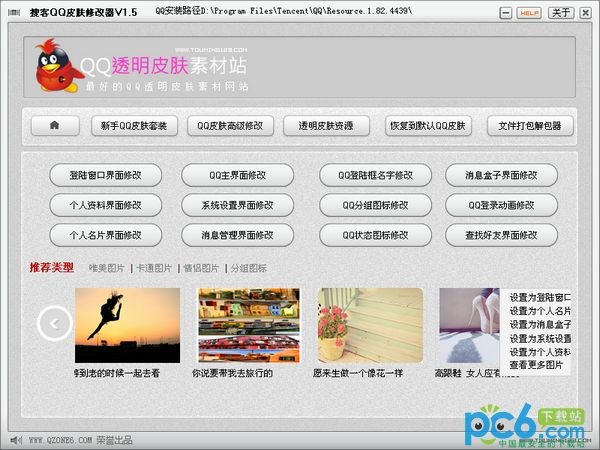This screenshot has width=600, height=450.
Task: Select colorful shop shelves thumbnail
Action: click(249, 325)
